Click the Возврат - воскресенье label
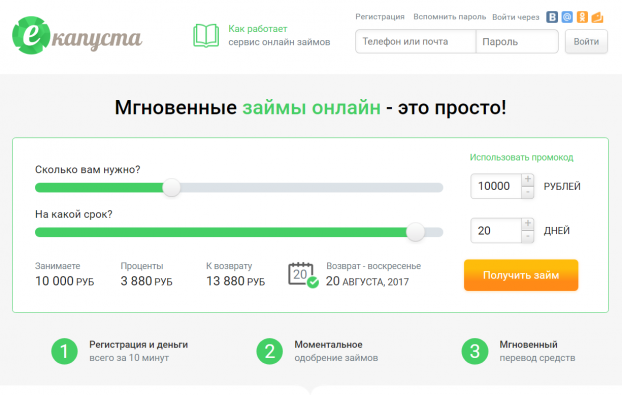Viewport: 622px width, 395px height. coord(374,266)
